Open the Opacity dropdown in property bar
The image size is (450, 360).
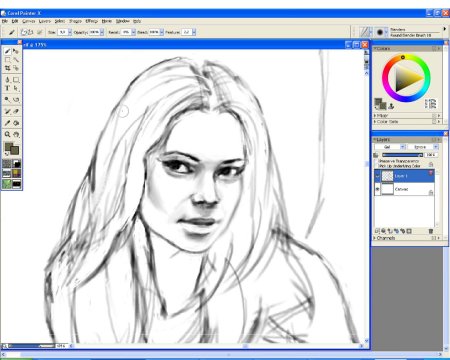[x=102, y=32]
